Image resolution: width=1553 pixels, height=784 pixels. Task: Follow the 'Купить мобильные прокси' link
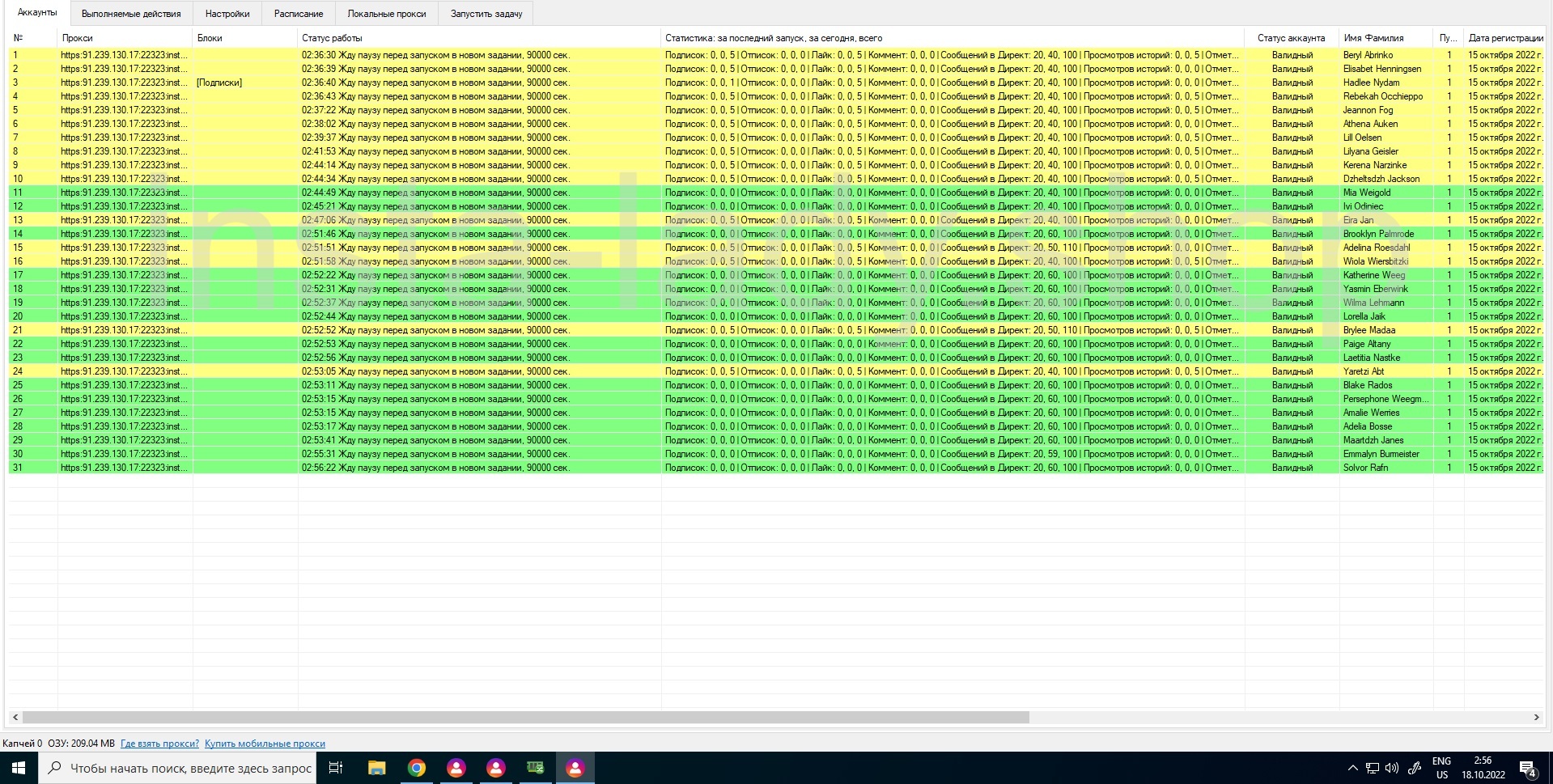pos(265,744)
